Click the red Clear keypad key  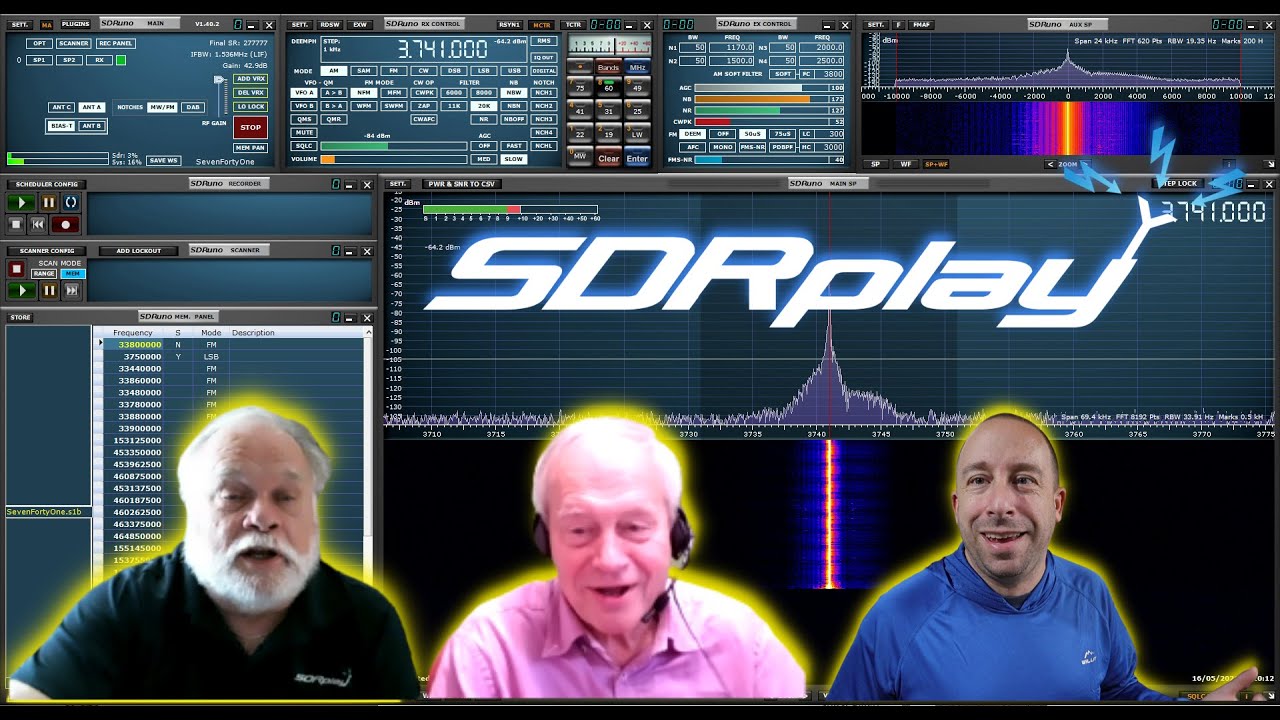[608, 158]
